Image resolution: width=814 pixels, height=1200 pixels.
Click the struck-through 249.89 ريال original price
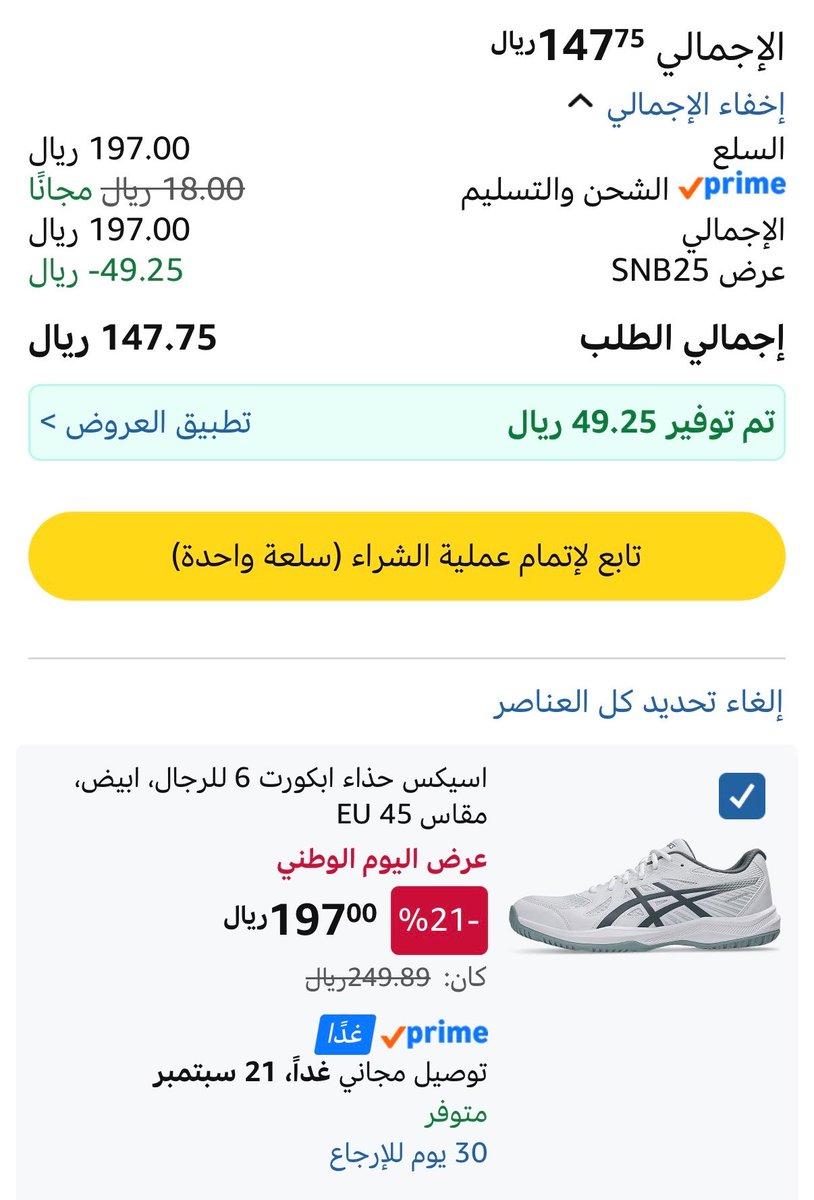pos(367,980)
